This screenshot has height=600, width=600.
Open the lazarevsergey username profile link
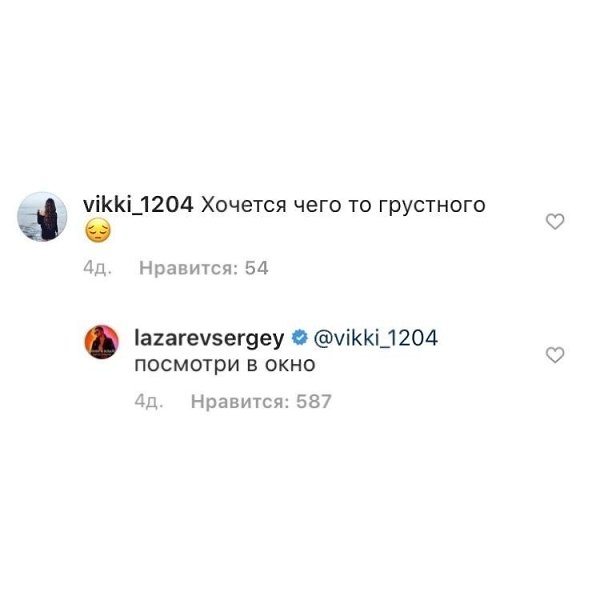pos(209,339)
